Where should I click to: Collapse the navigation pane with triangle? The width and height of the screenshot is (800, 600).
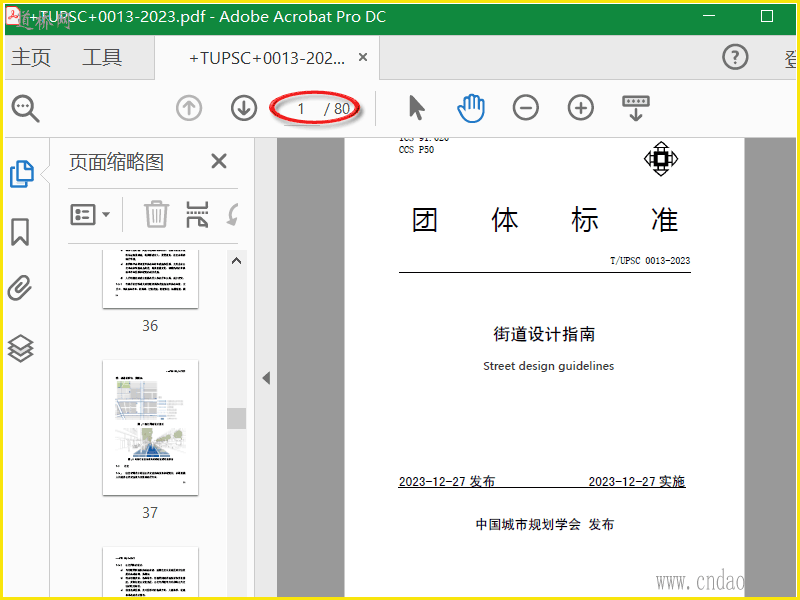[x=266, y=378]
